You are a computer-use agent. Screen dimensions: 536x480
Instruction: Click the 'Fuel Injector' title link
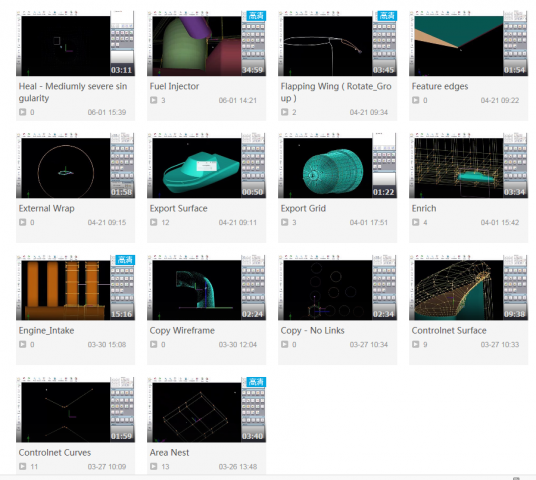click(x=174, y=86)
